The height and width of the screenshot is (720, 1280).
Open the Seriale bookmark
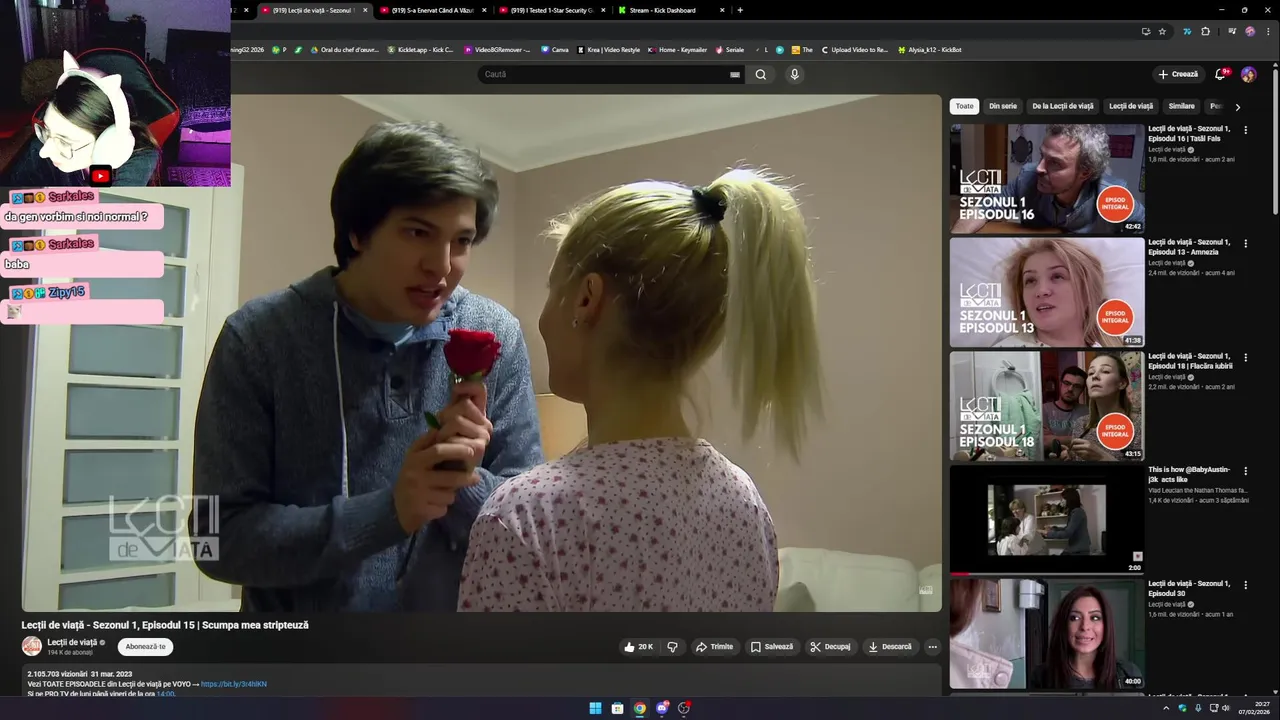730,49
